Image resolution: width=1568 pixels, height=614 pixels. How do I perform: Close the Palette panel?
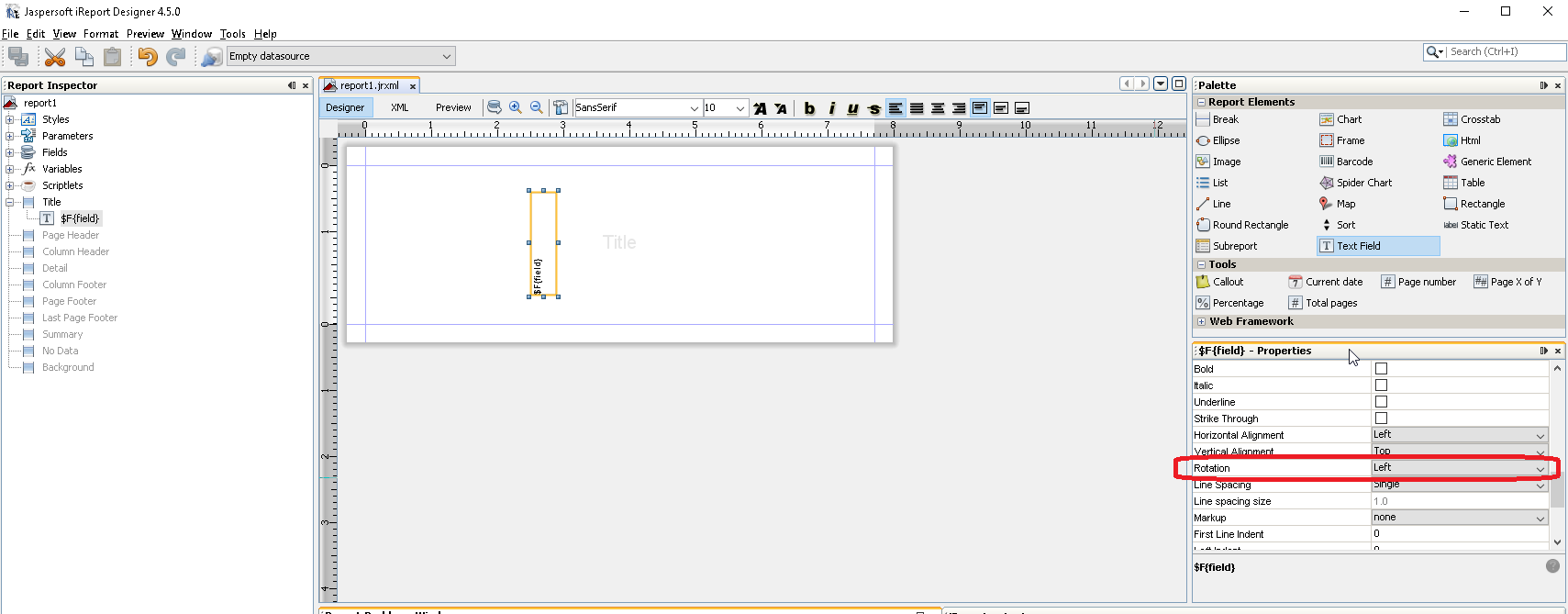(1557, 85)
